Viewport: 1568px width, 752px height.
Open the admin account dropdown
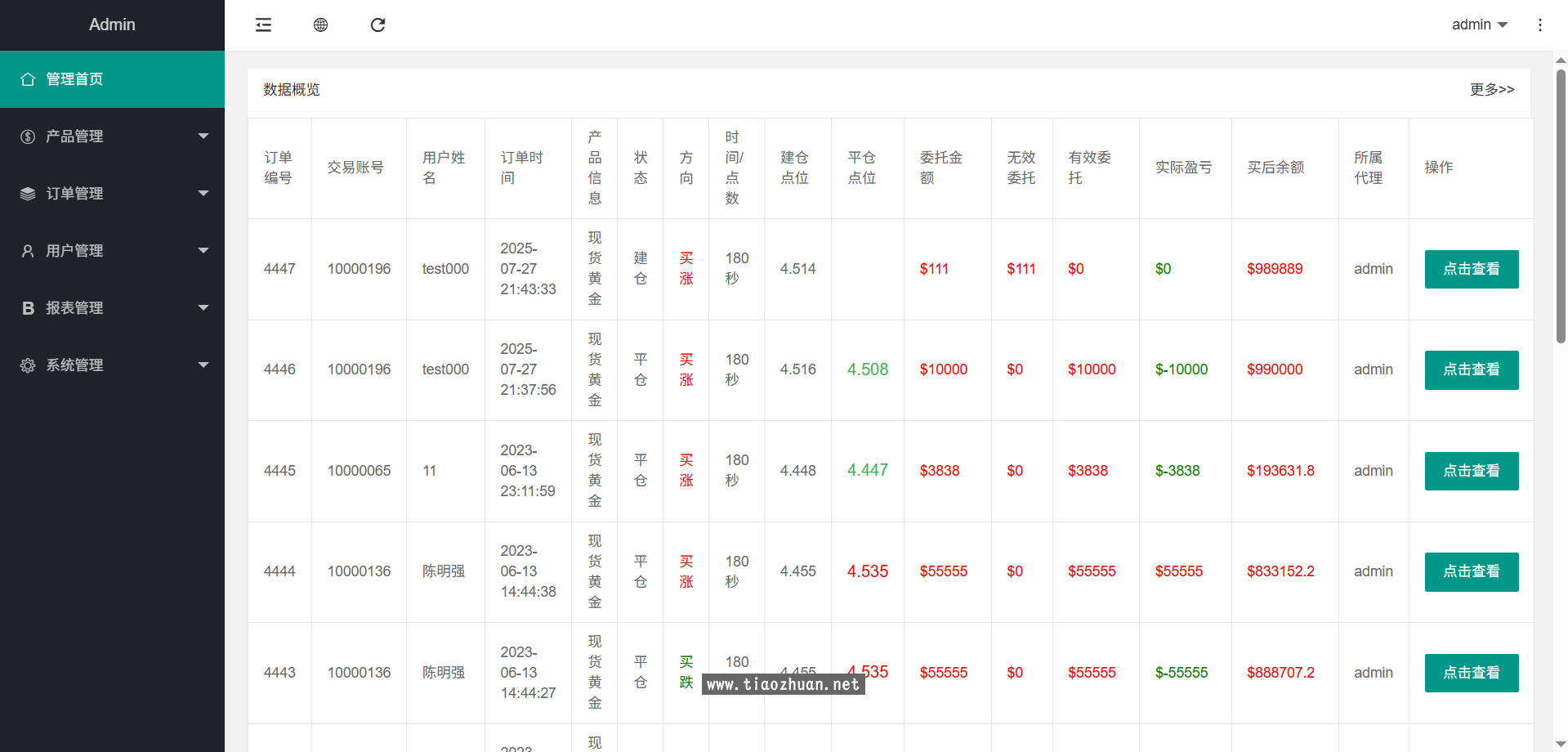tap(1480, 25)
